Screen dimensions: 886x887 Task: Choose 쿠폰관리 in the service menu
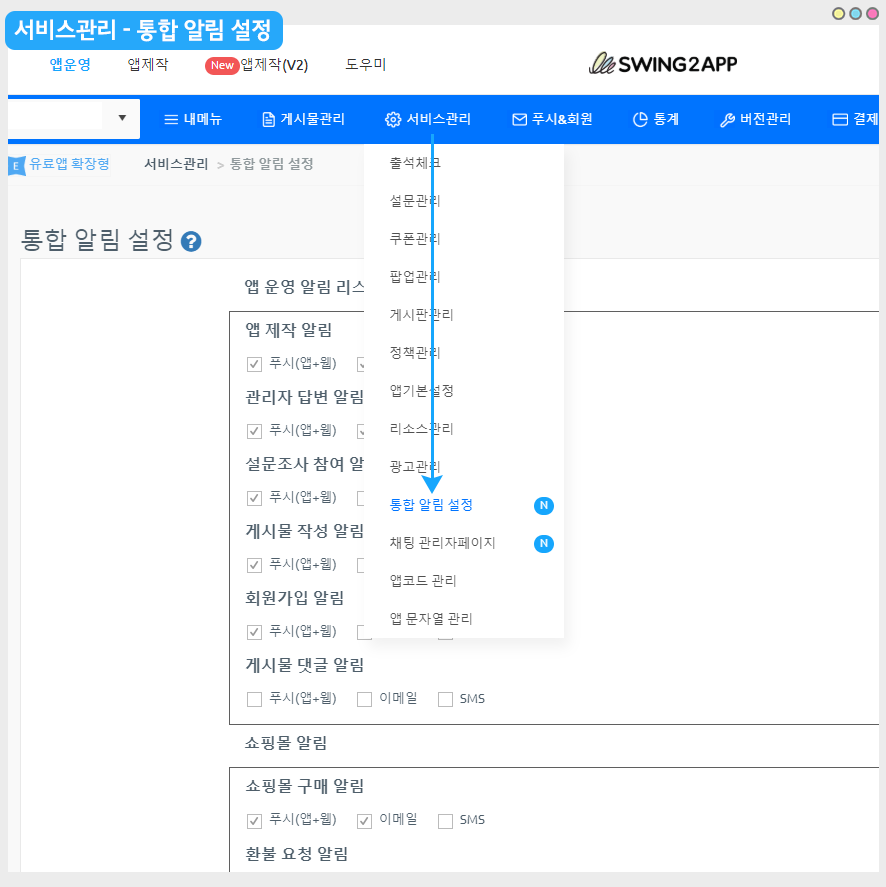[x=415, y=239]
